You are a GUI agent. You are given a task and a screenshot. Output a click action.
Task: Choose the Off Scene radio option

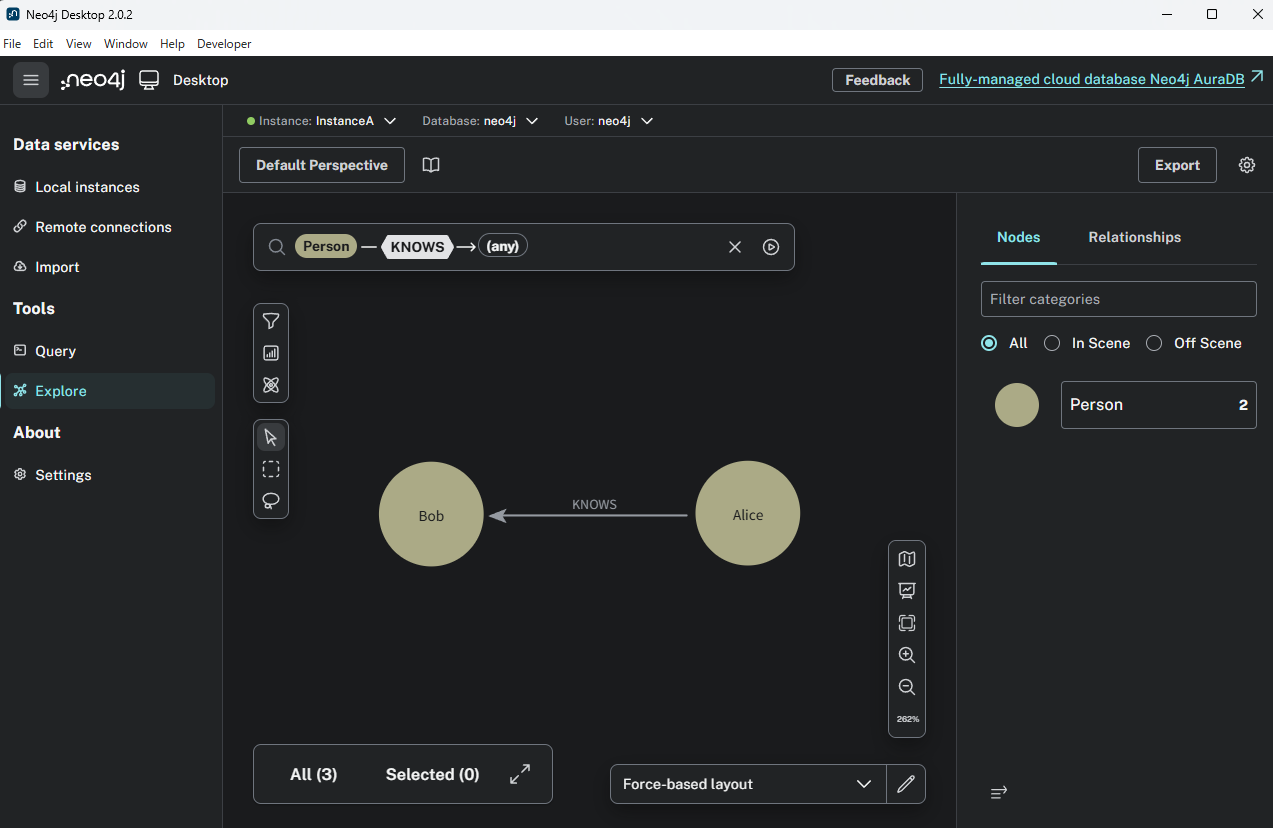point(1154,343)
